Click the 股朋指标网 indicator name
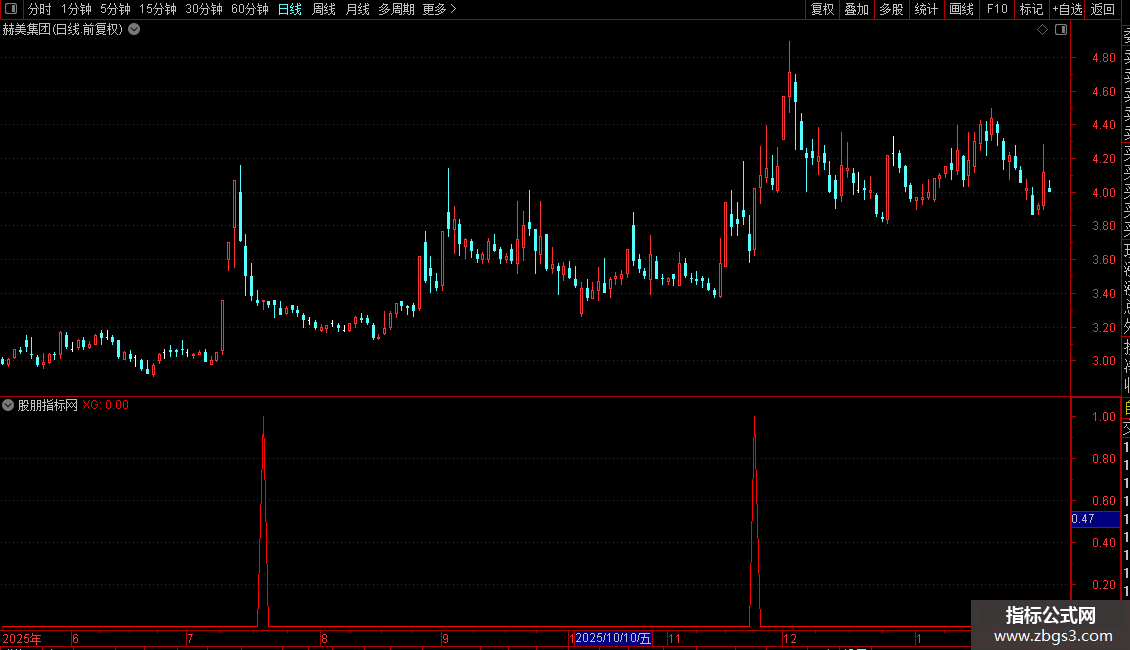Viewport: 1130px width, 650px height. point(48,406)
